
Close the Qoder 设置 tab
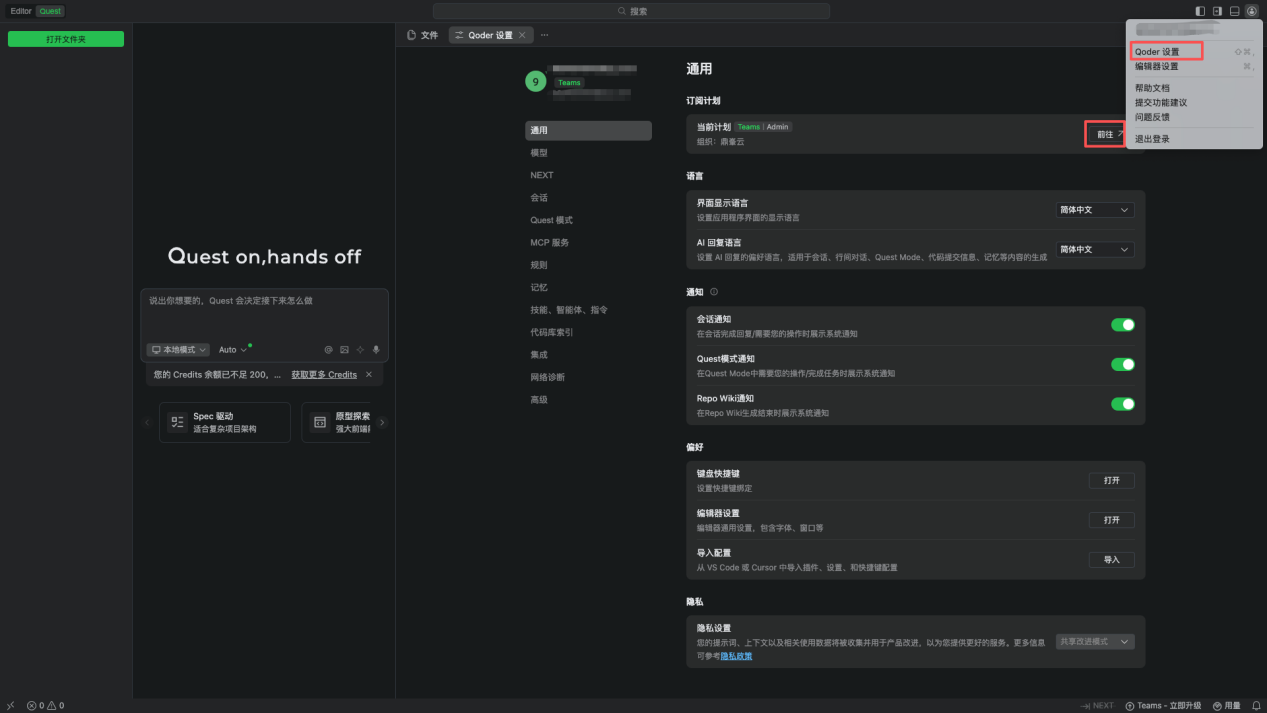pyautogui.click(x=522, y=35)
